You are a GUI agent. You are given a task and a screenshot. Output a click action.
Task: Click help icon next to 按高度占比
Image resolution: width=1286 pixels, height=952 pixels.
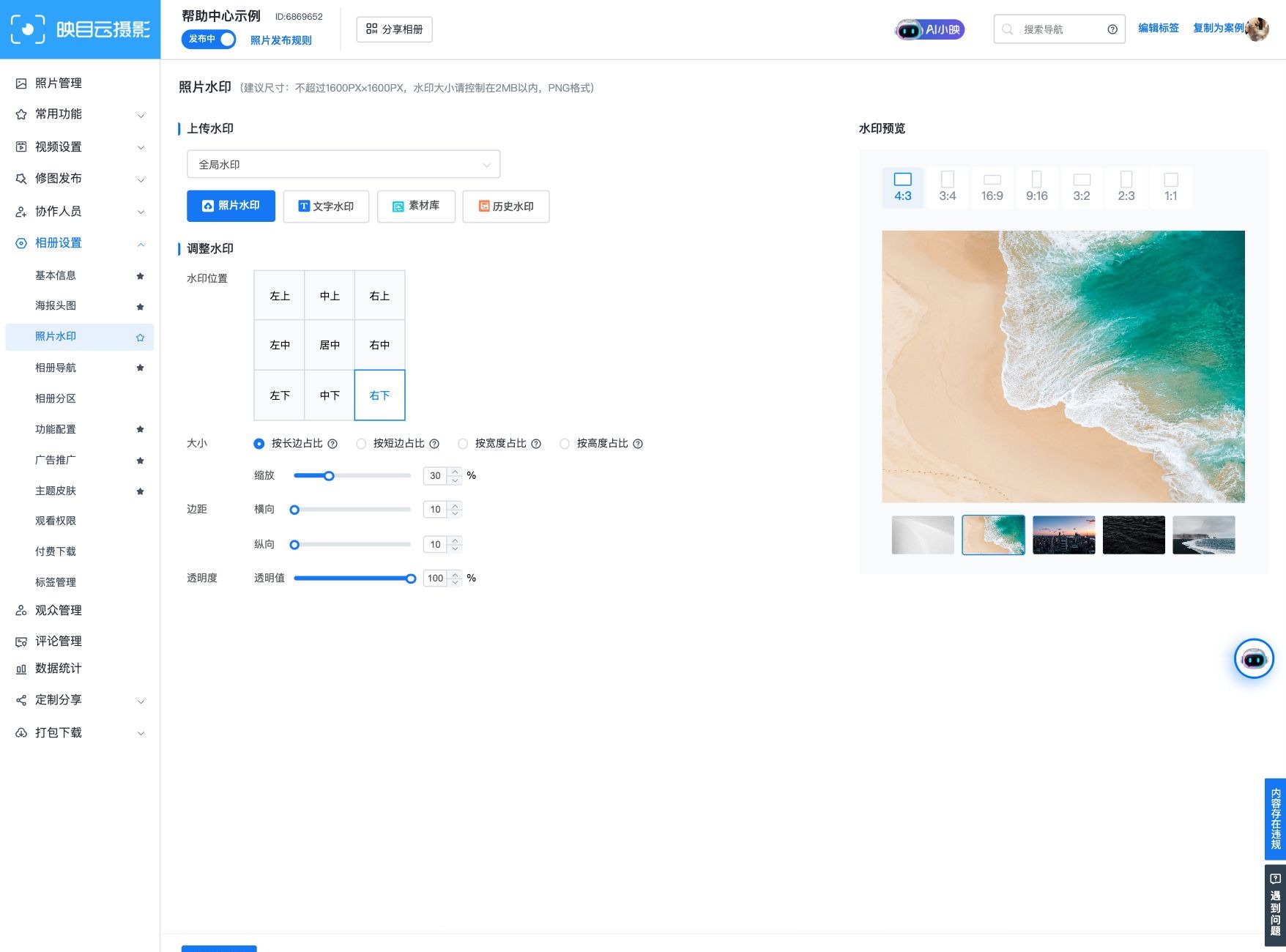coord(638,444)
